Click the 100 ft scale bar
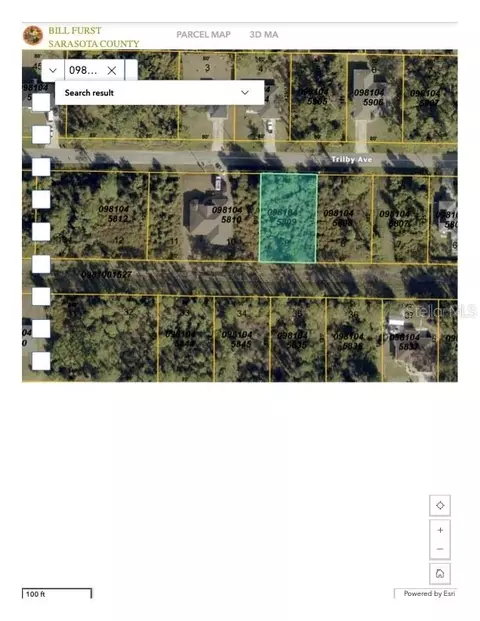The width and height of the screenshot is (480, 621). click(57, 593)
